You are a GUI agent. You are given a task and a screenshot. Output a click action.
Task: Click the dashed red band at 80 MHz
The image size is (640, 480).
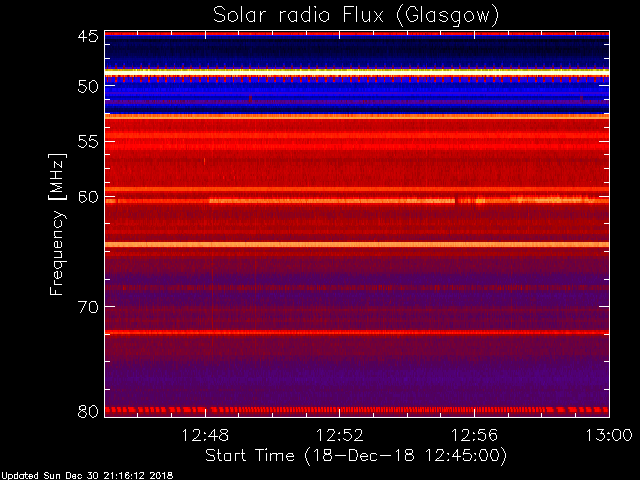coord(357,409)
